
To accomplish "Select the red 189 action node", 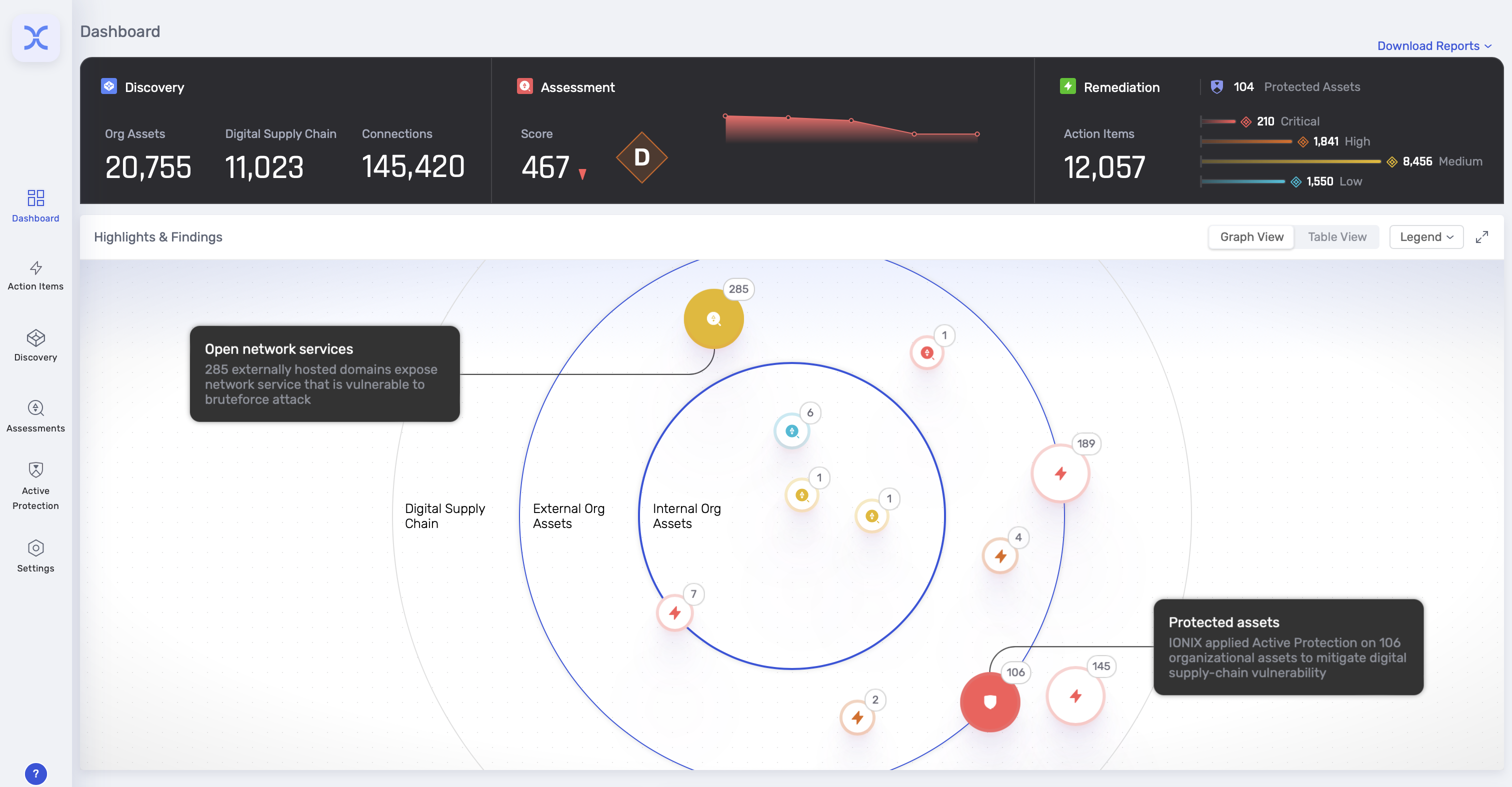I will click(1060, 473).
